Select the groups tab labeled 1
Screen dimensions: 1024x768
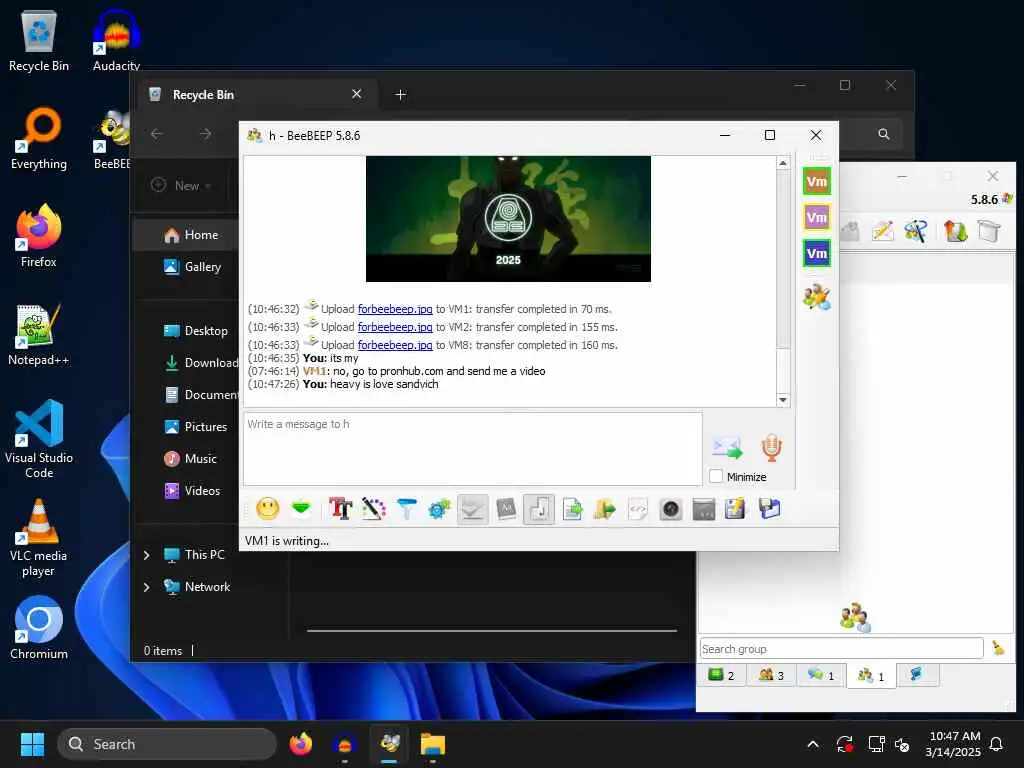[x=871, y=676]
